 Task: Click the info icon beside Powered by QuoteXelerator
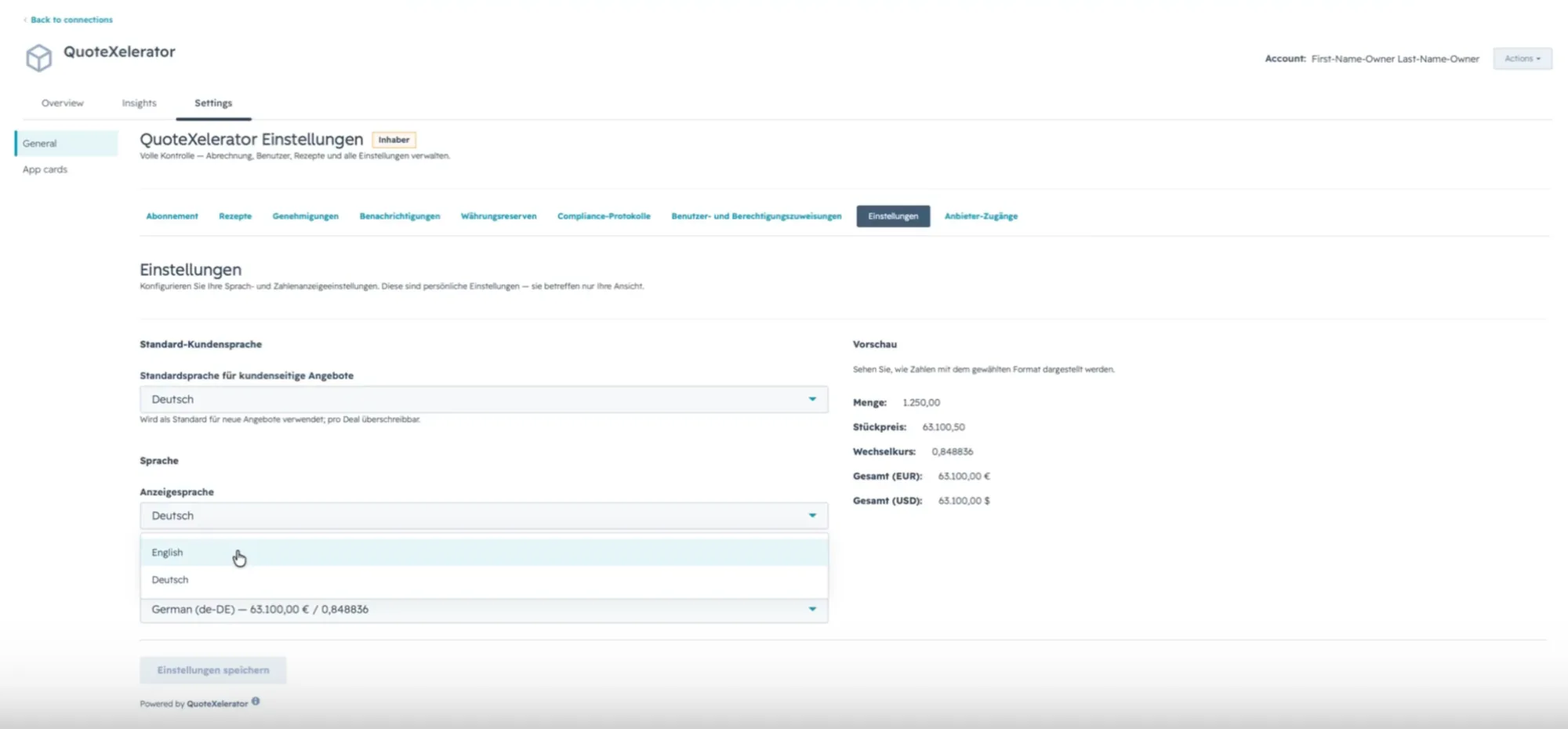click(x=256, y=702)
